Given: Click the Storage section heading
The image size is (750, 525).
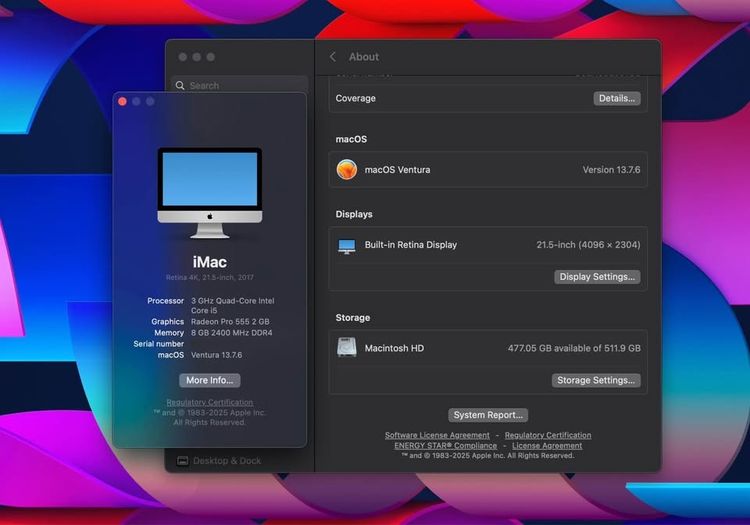Looking at the screenshot, I should click(x=353, y=317).
